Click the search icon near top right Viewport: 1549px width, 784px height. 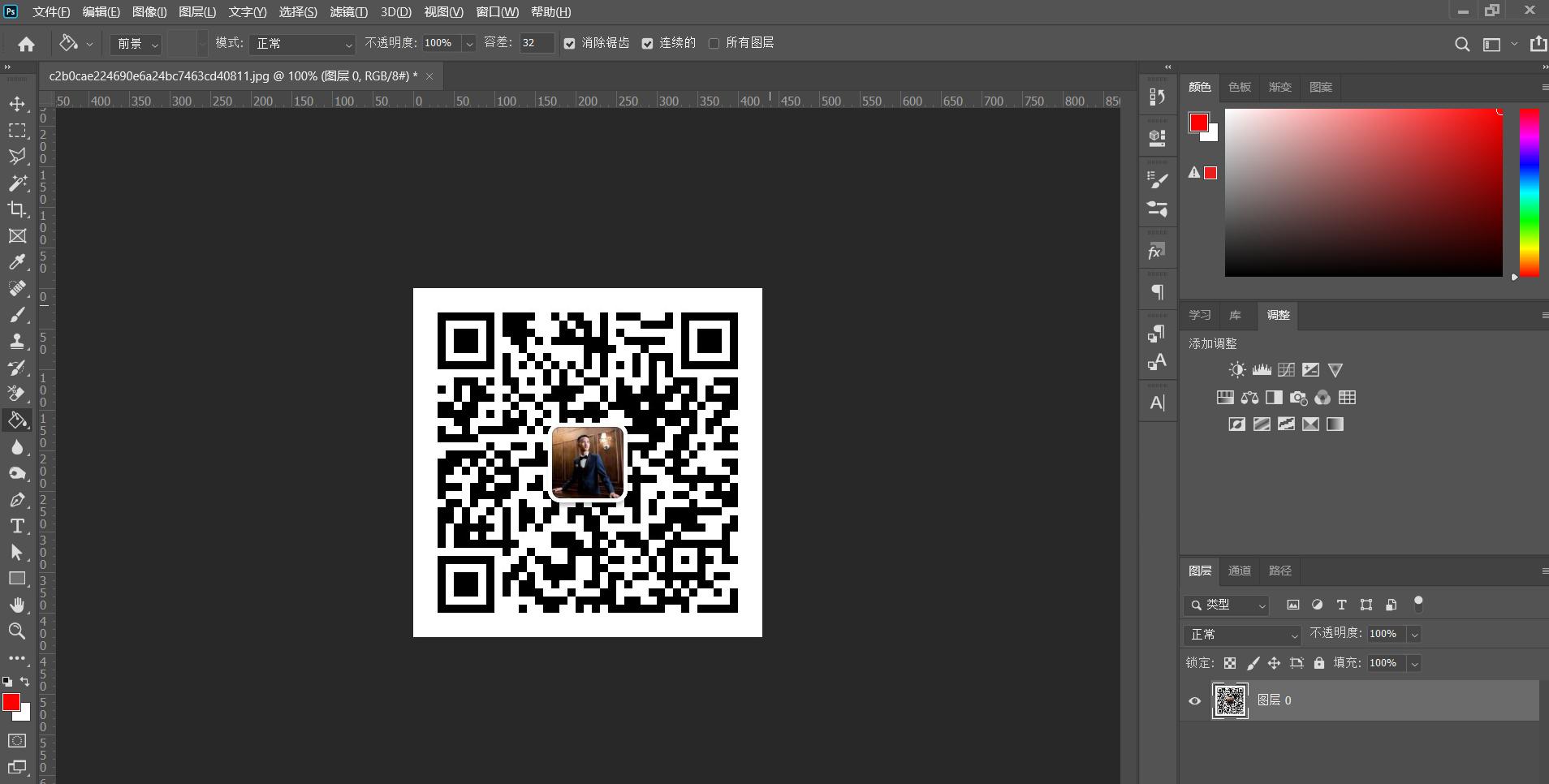[1463, 43]
